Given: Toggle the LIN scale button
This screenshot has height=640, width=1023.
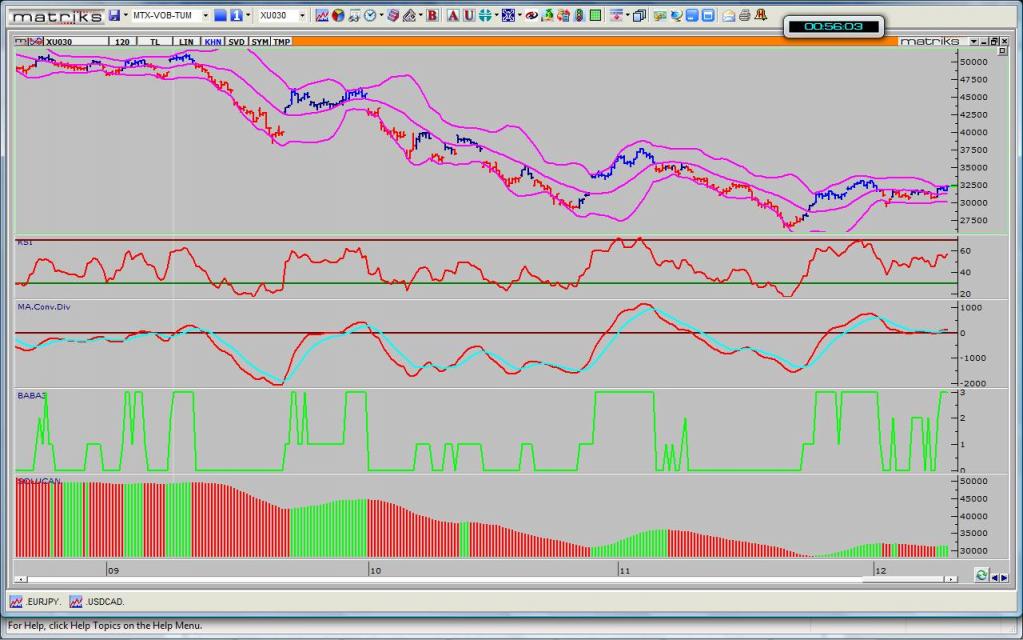Looking at the screenshot, I should pyautogui.click(x=186, y=42).
